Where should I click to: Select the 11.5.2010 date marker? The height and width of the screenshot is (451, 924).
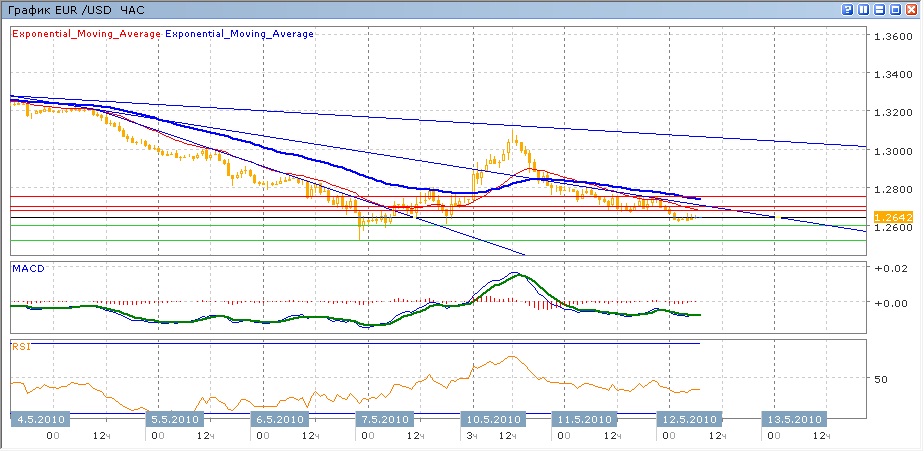(585, 419)
